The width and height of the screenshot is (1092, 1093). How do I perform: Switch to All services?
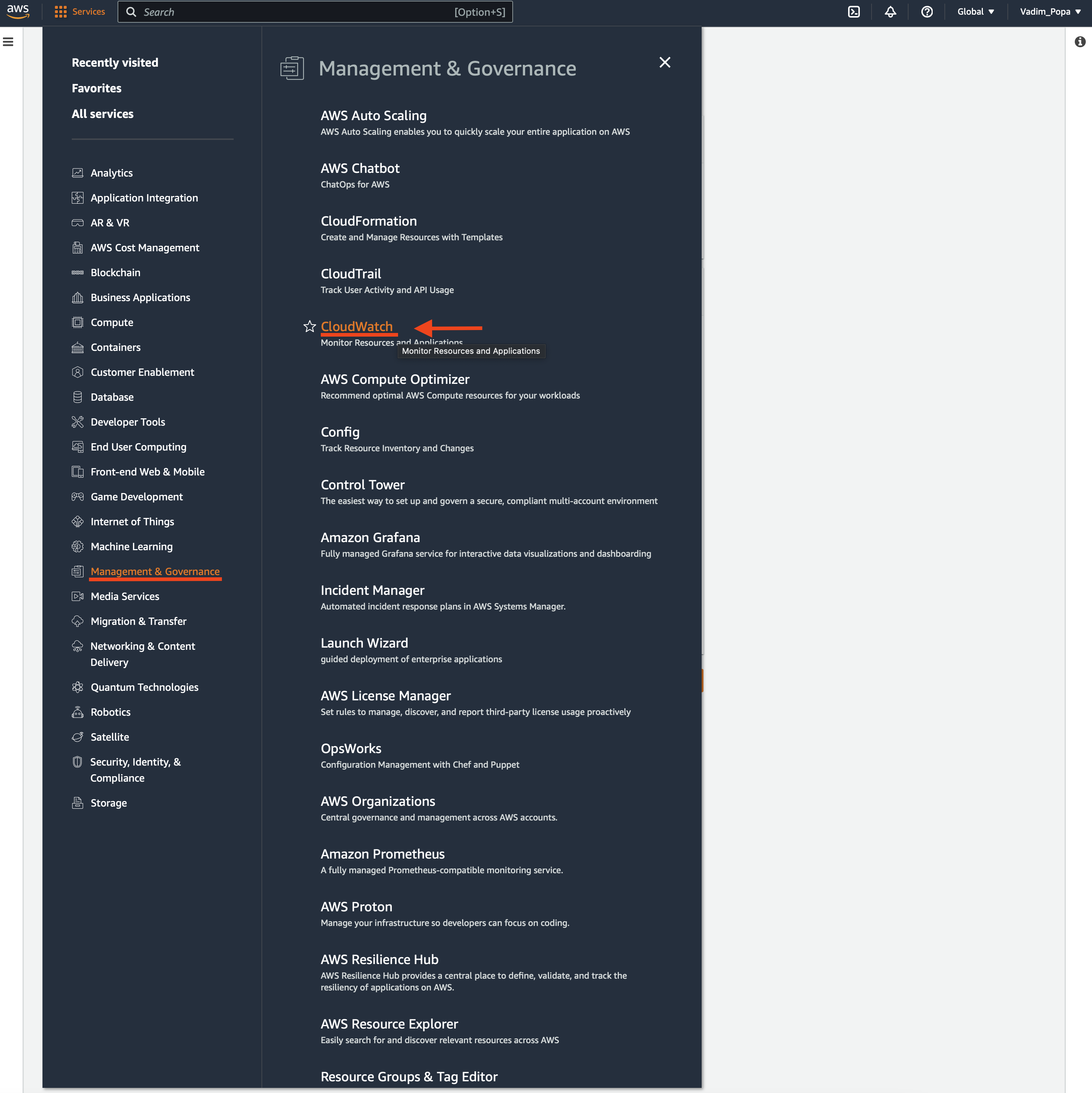point(103,114)
